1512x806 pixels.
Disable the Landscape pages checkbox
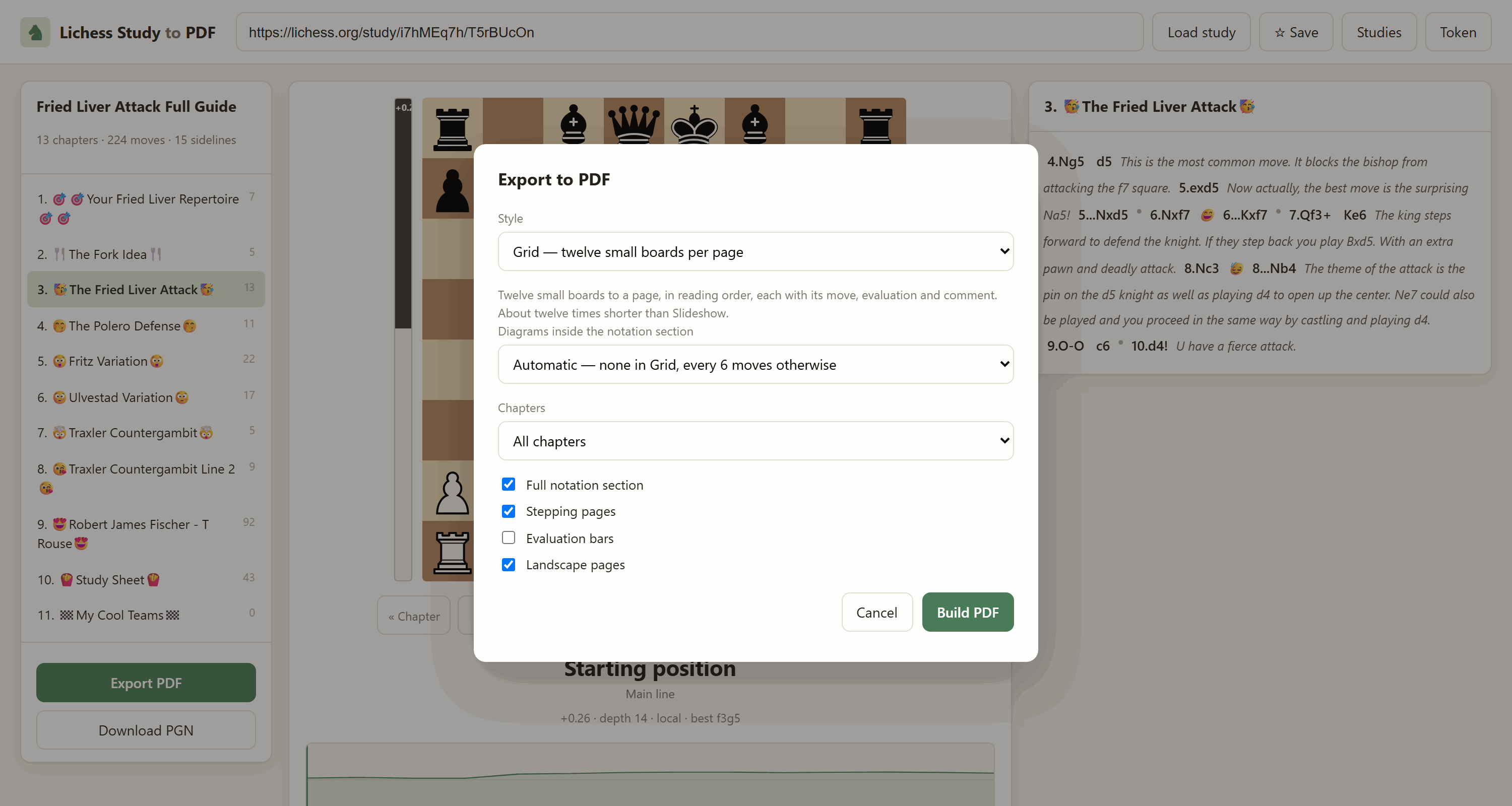[509, 564]
